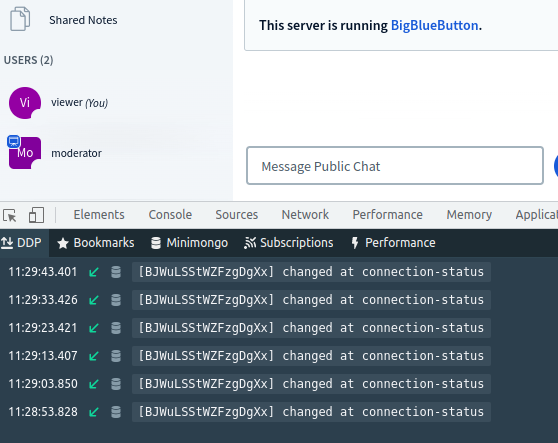The height and width of the screenshot is (443, 558).
Task: Click the Shared Notes label
Action: (83, 20)
